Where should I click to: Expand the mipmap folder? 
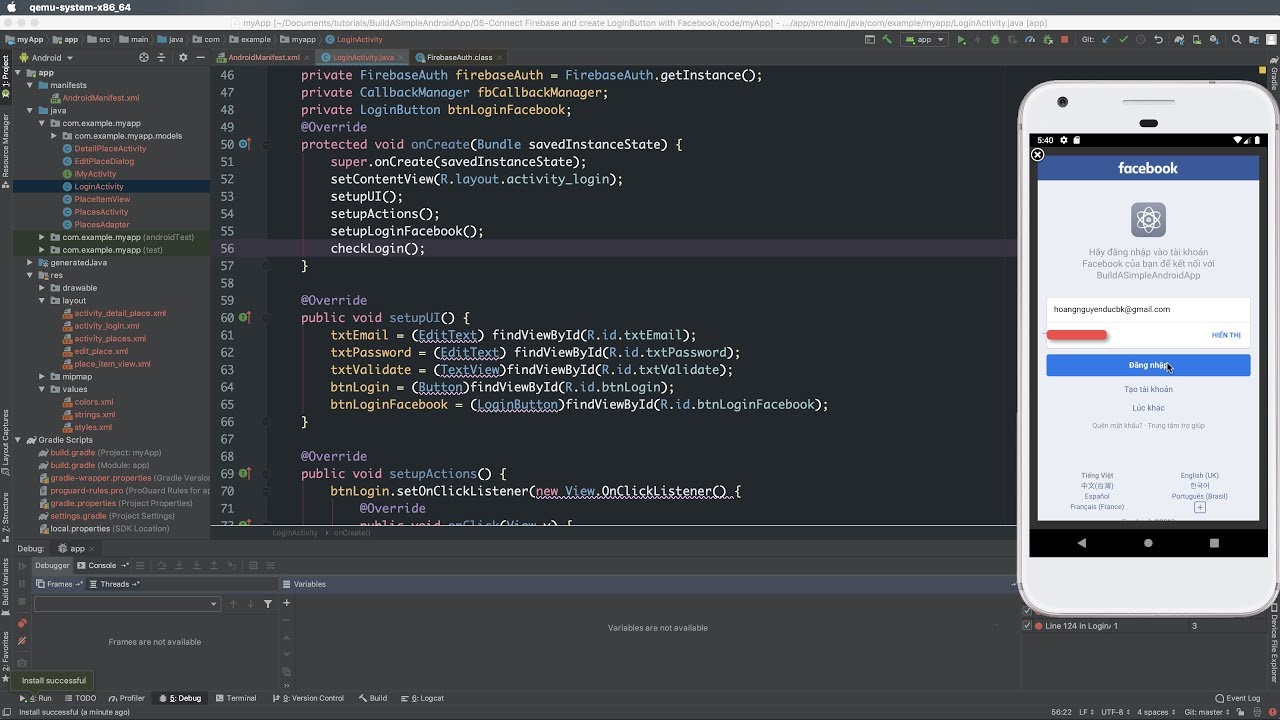42,377
